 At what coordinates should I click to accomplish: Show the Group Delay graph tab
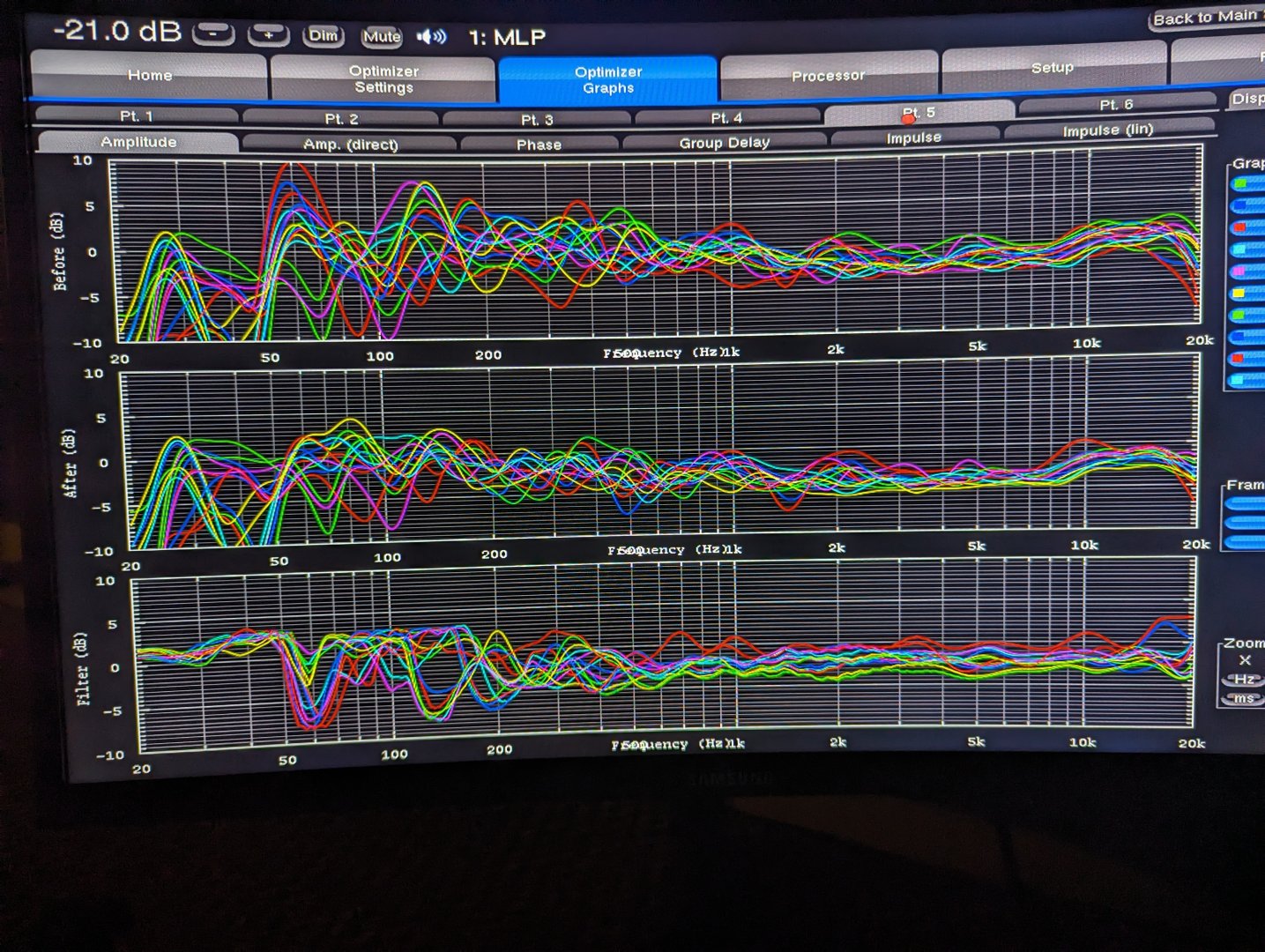click(x=724, y=143)
